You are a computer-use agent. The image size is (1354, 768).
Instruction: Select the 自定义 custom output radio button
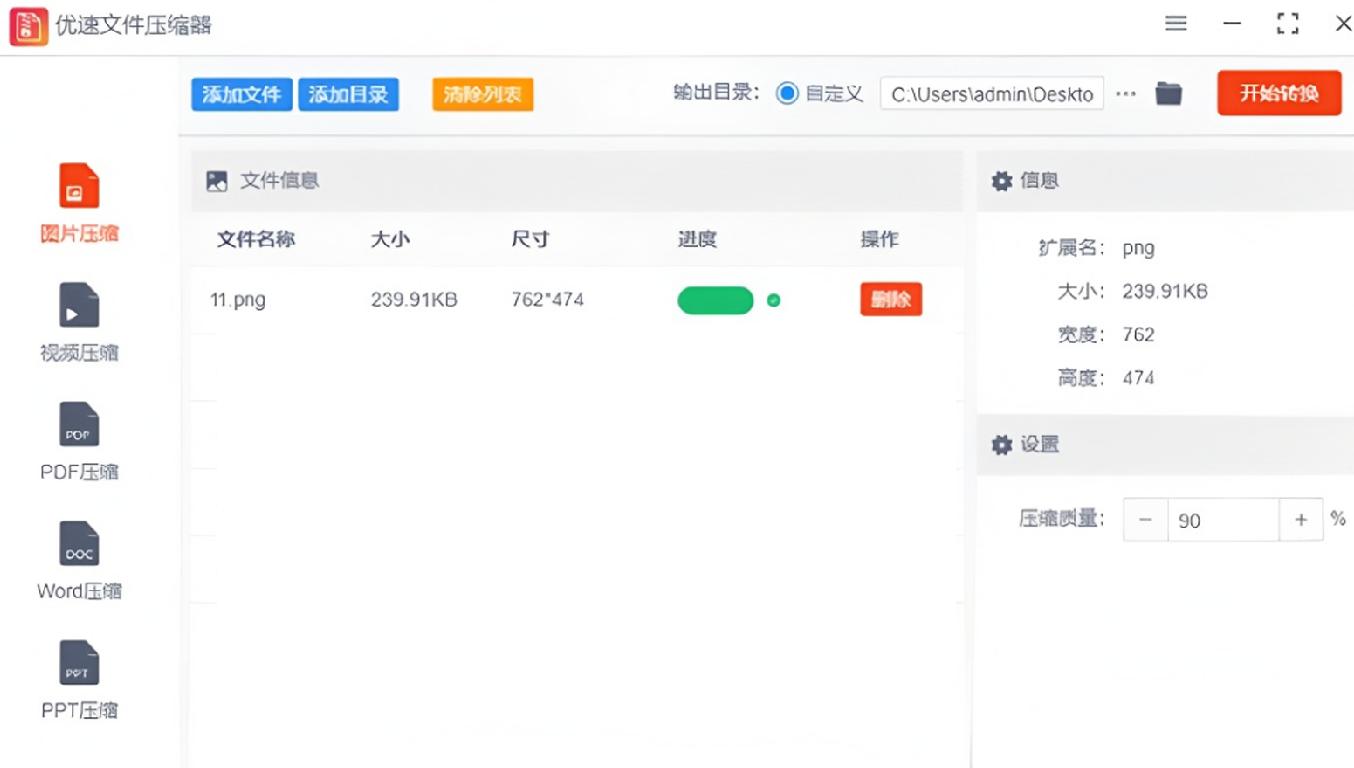click(789, 92)
